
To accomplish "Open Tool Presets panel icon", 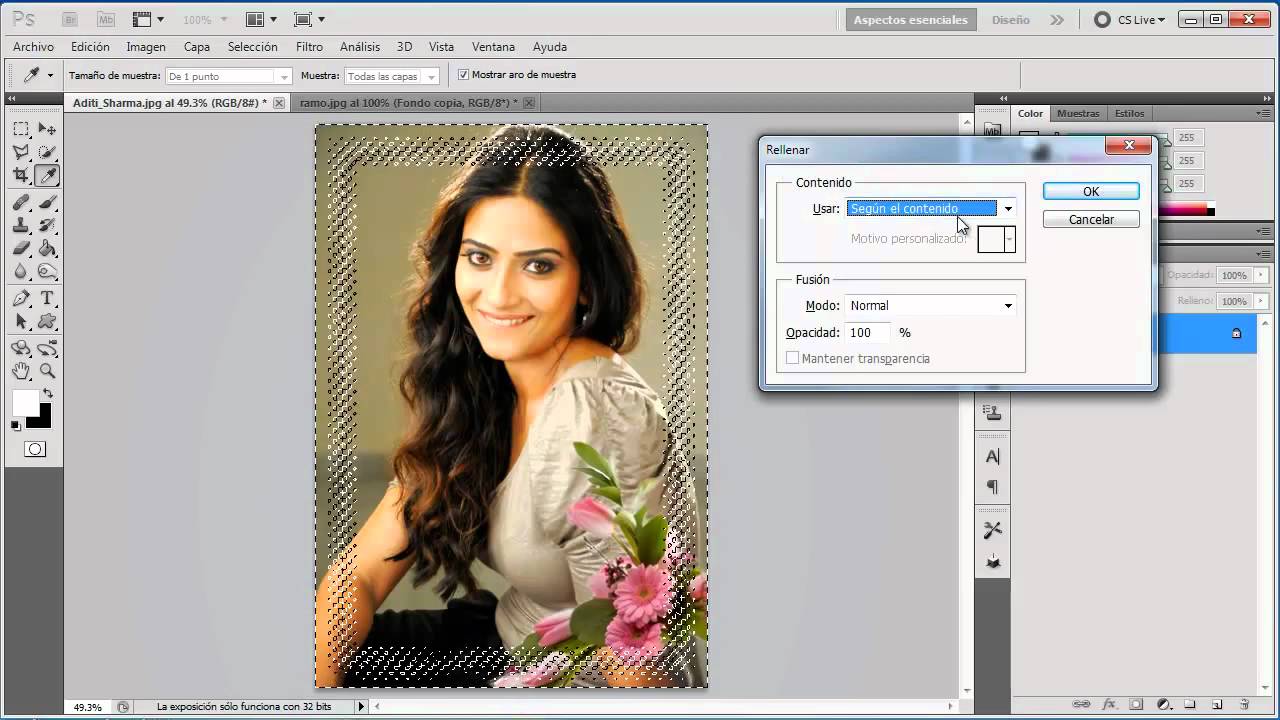I will [x=993, y=530].
